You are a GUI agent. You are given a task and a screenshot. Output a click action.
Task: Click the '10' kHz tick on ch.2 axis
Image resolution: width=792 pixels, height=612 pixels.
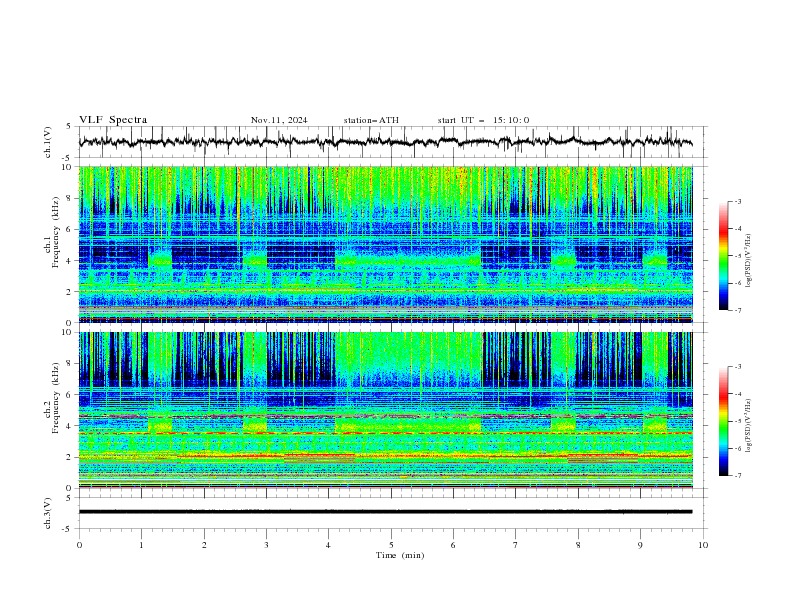click(x=69, y=332)
